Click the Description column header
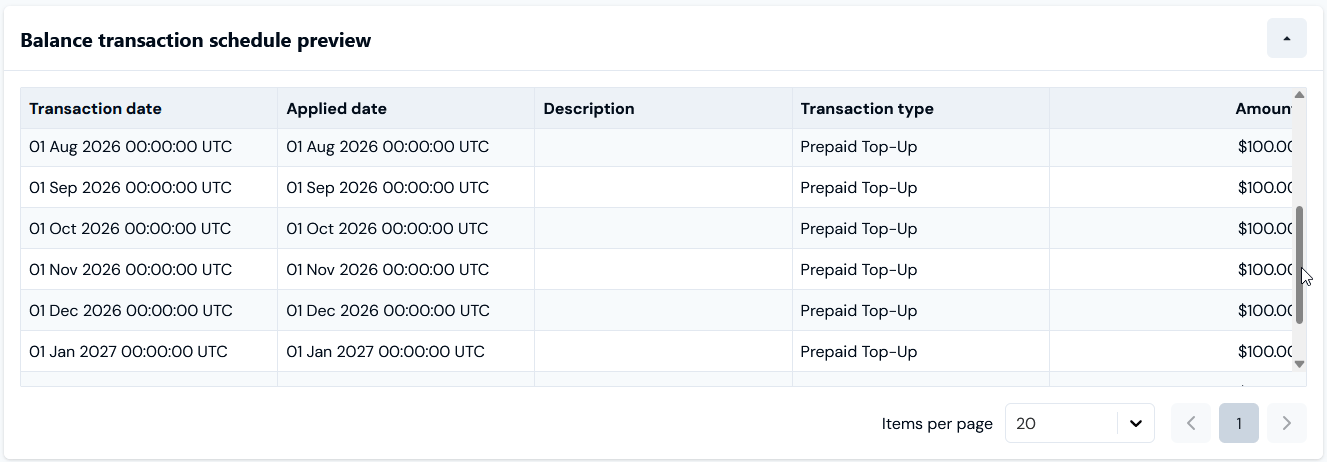1327x462 pixels. pos(663,108)
